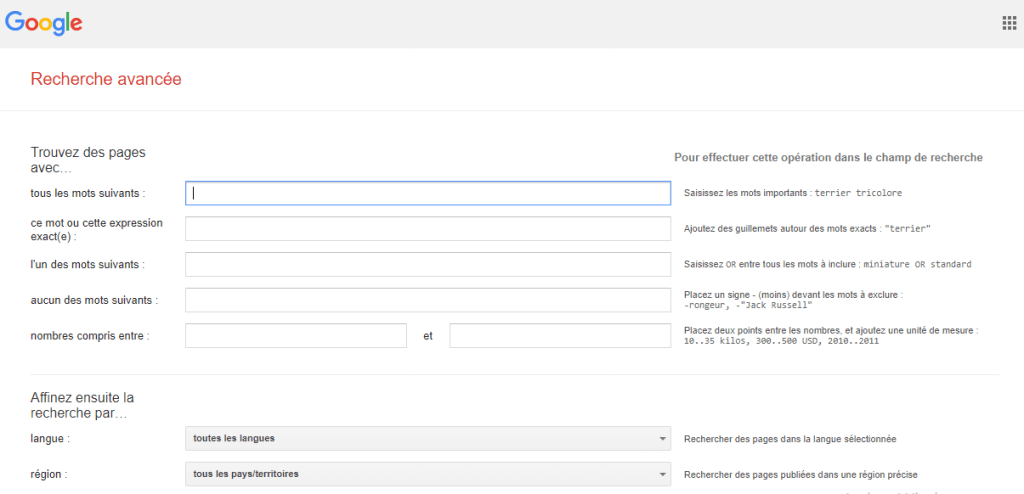Click the "nombres compris entre :" label

(90, 336)
